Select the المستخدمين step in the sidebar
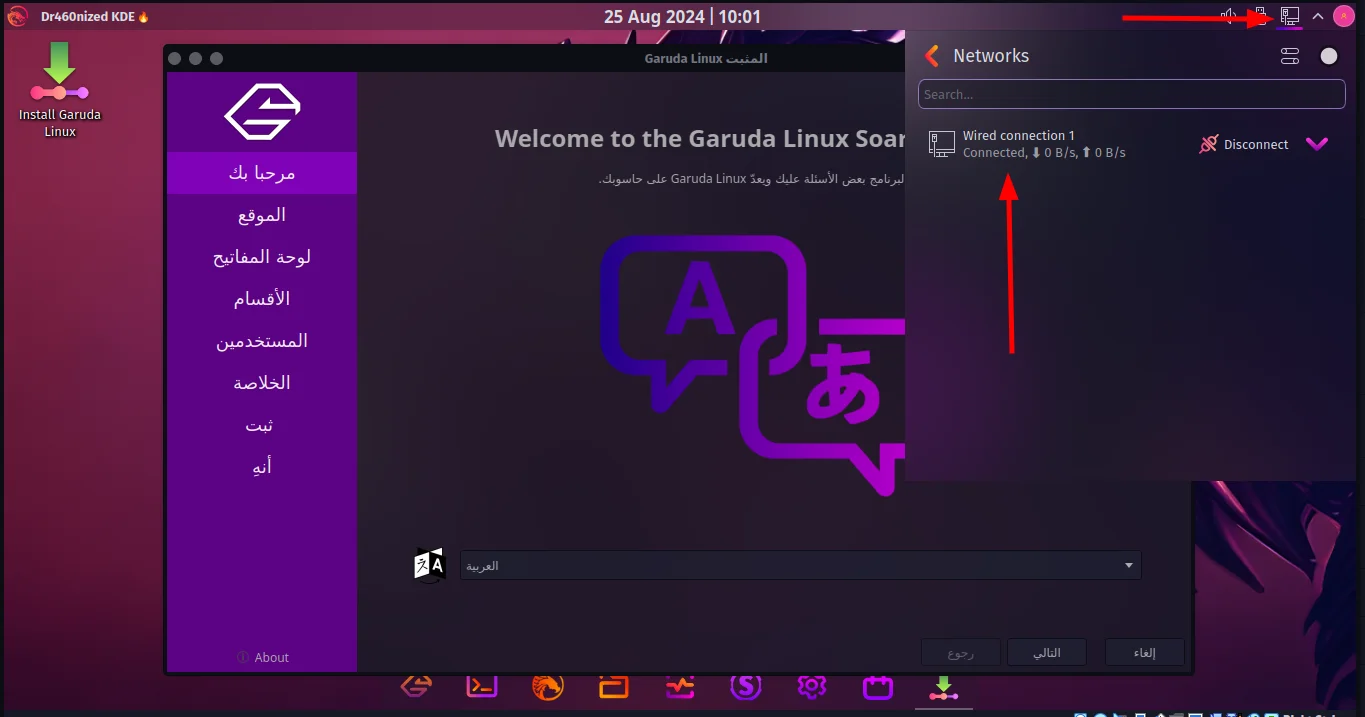The image size is (1365, 717). click(x=262, y=341)
